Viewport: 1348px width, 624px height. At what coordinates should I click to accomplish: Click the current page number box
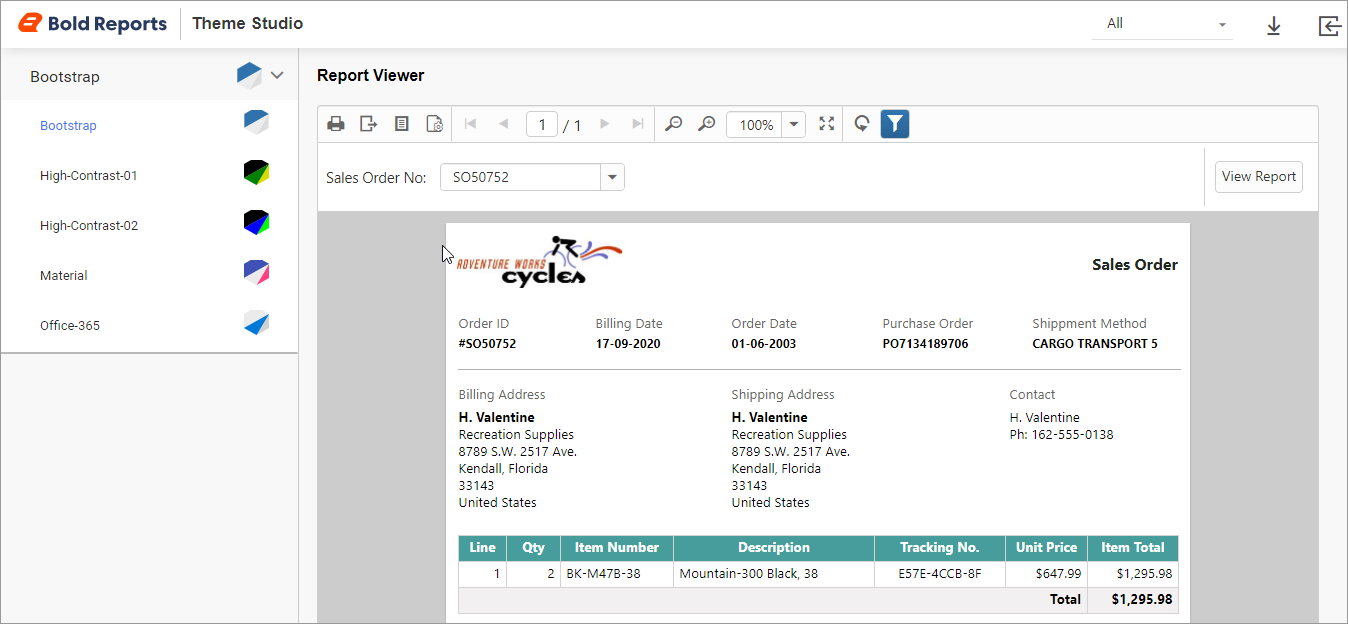coord(542,125)
